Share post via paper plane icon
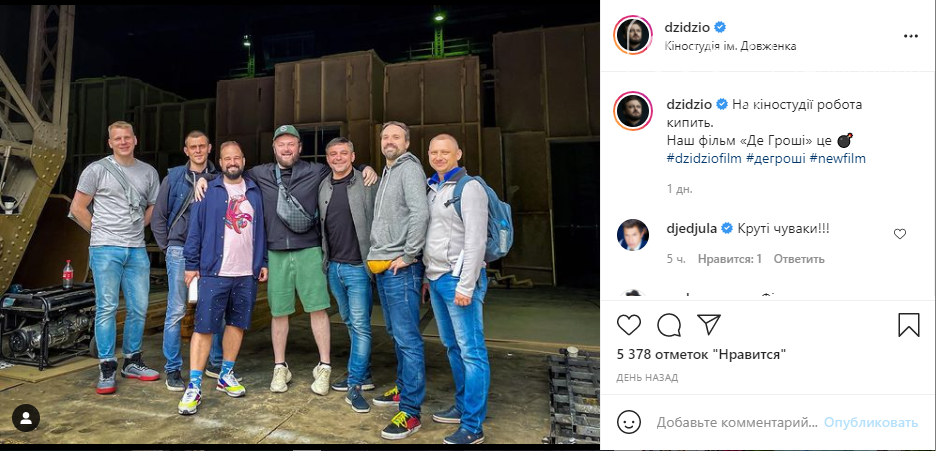Screen dimensions: 936x451 (709, 325)
